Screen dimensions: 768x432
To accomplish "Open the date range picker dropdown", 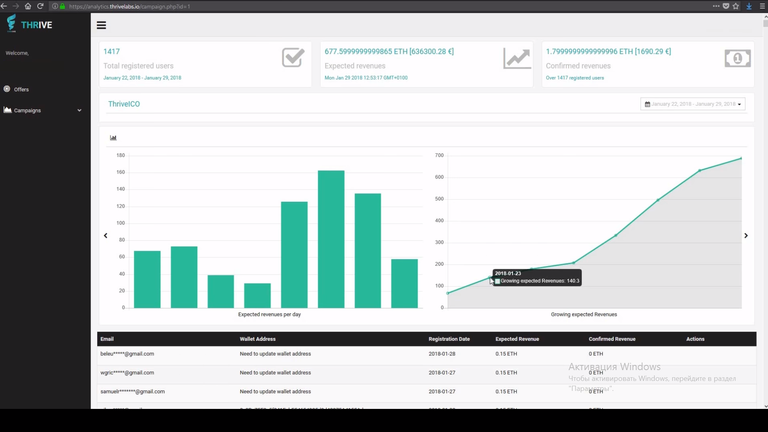I will point(693,104).
